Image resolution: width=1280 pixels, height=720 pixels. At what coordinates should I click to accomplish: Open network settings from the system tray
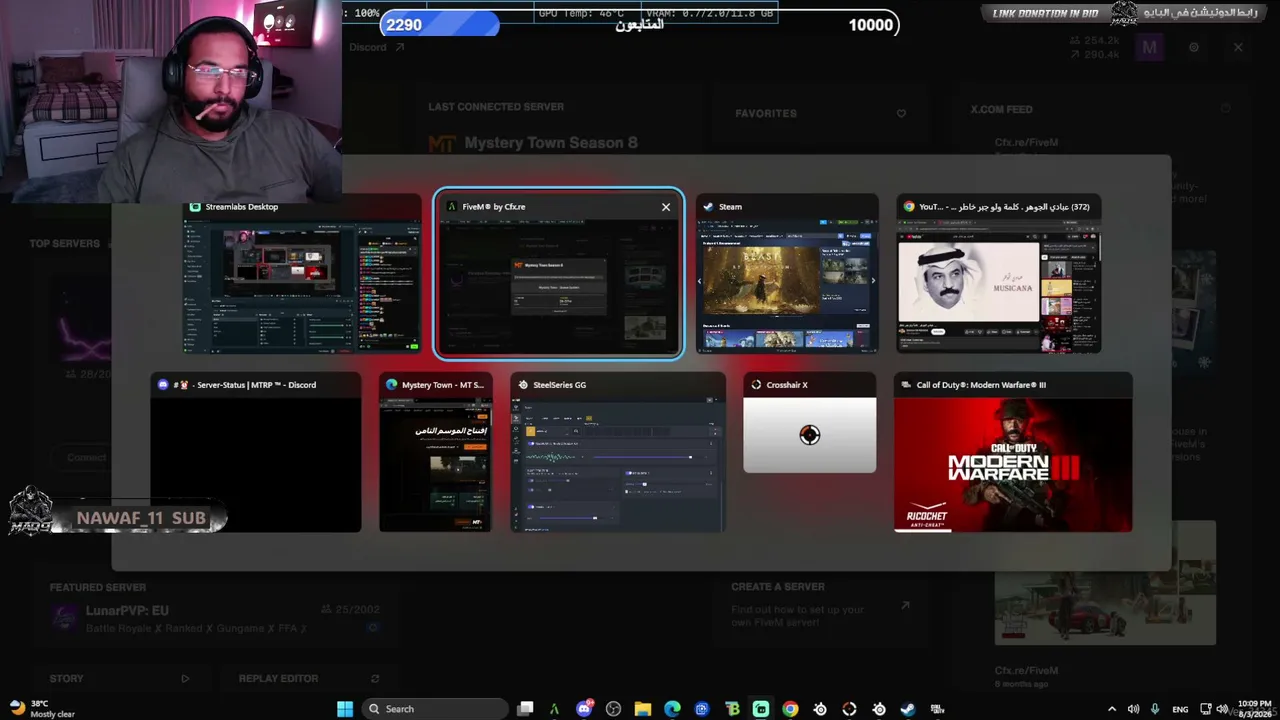click(x=1206, y=709)
